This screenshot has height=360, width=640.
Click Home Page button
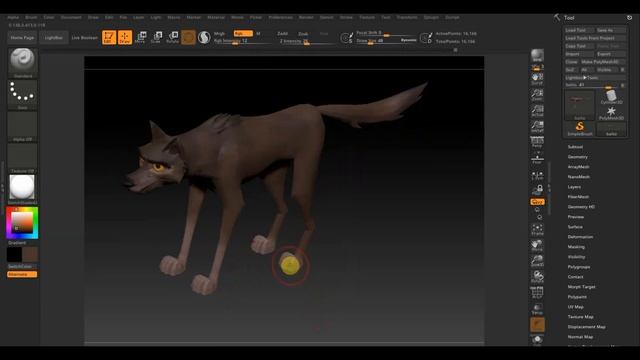click(x=22, y=38)
